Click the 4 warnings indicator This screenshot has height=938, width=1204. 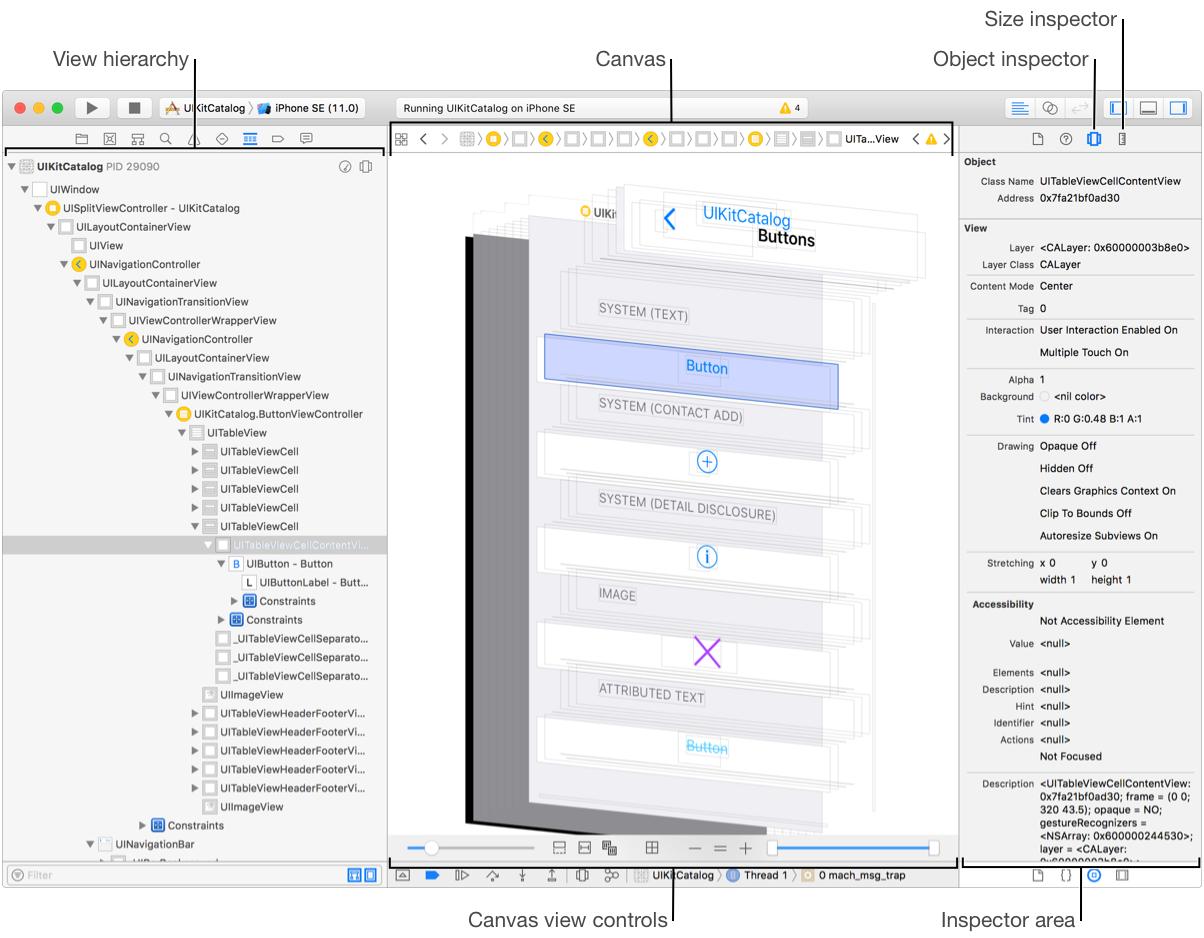790,108
